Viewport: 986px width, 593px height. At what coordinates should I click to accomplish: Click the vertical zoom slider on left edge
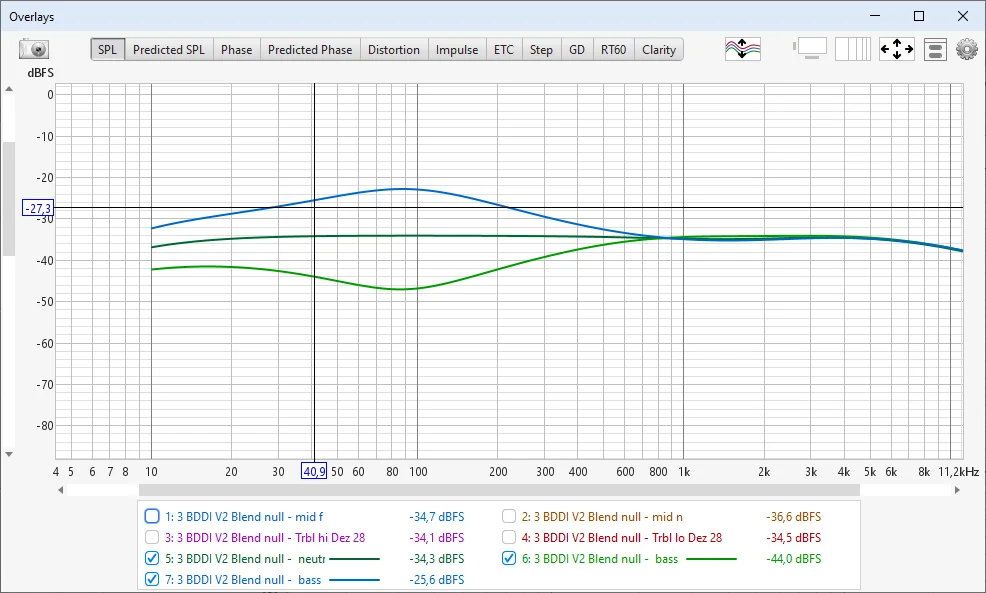point(9,198)
